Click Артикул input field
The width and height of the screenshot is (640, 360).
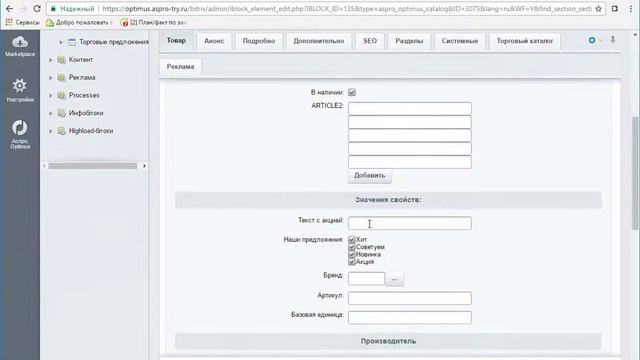pos(410,298)
